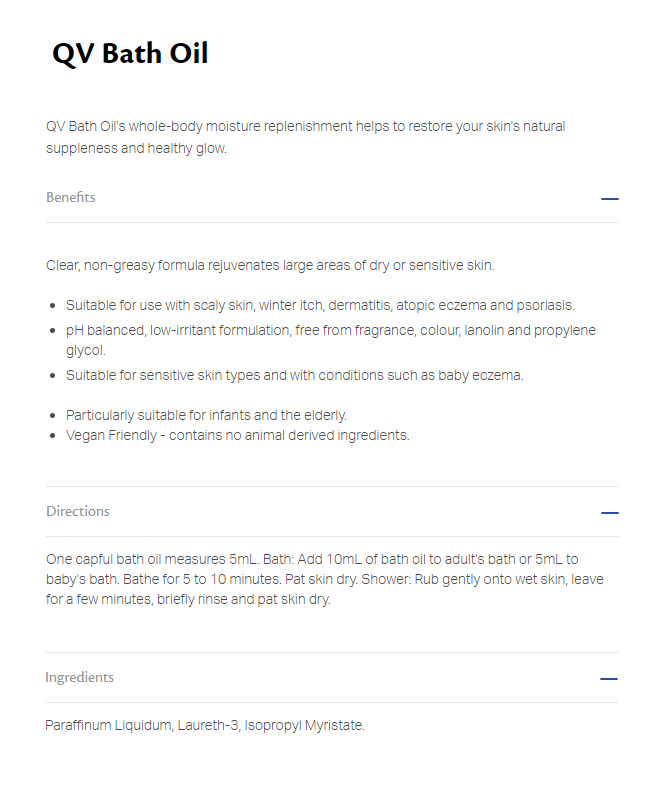Collapse Directions section via its minus icon
This screenshot has width=670, height=800.
pyautogui.click(x=609, y=512)
